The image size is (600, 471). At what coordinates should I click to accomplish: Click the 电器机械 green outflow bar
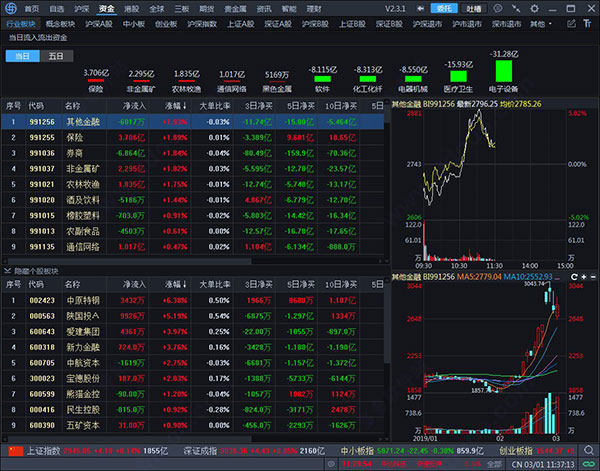(x=413, y=79)
